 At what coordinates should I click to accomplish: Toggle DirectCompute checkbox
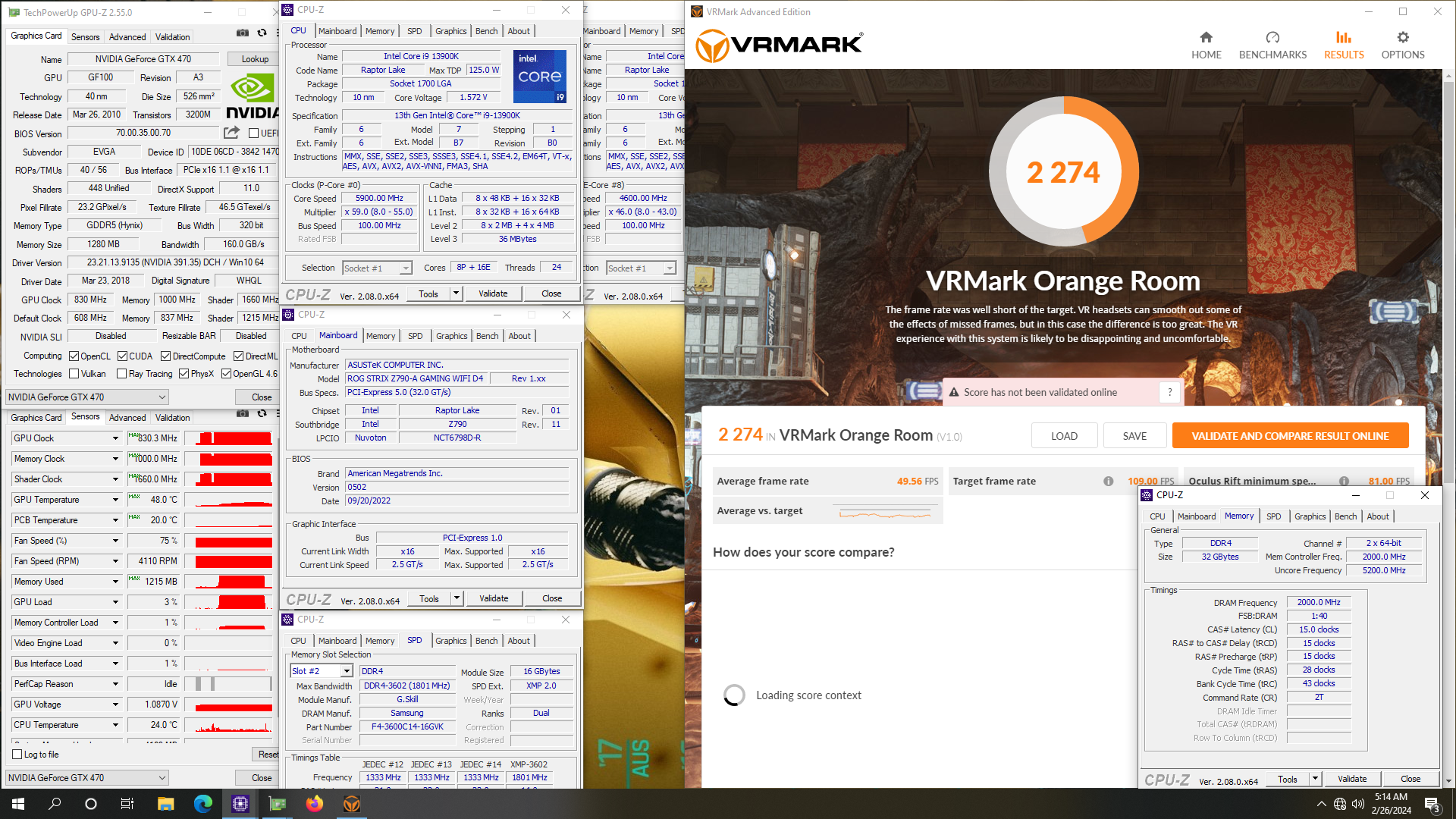(165, 356)
